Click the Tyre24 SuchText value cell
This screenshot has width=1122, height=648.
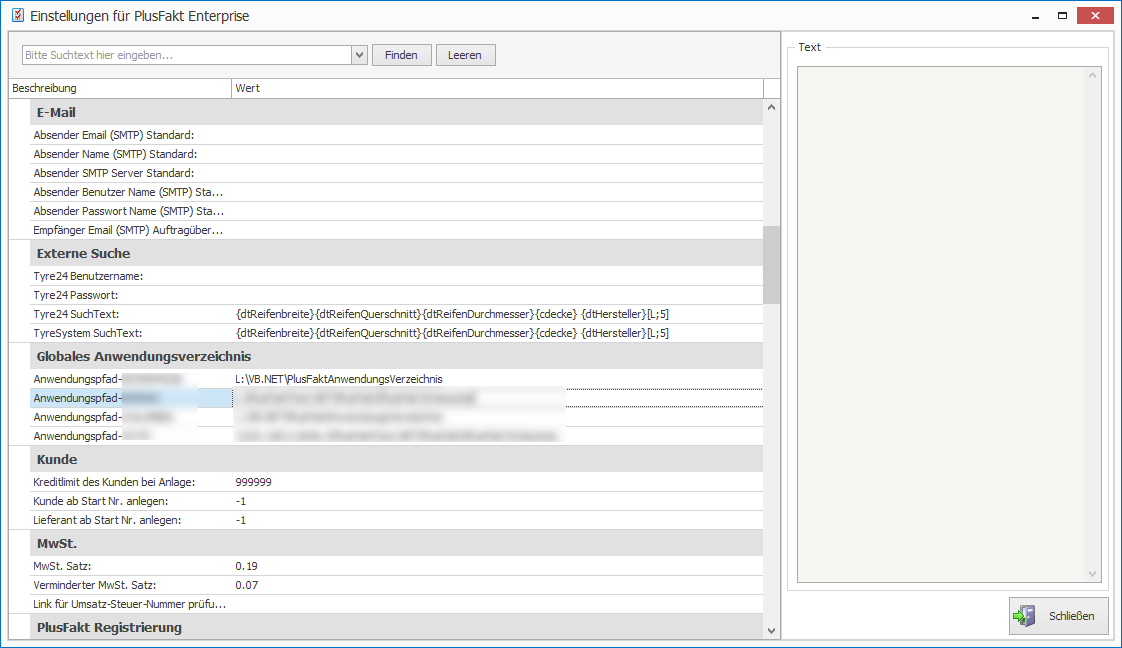pos(497,314)
